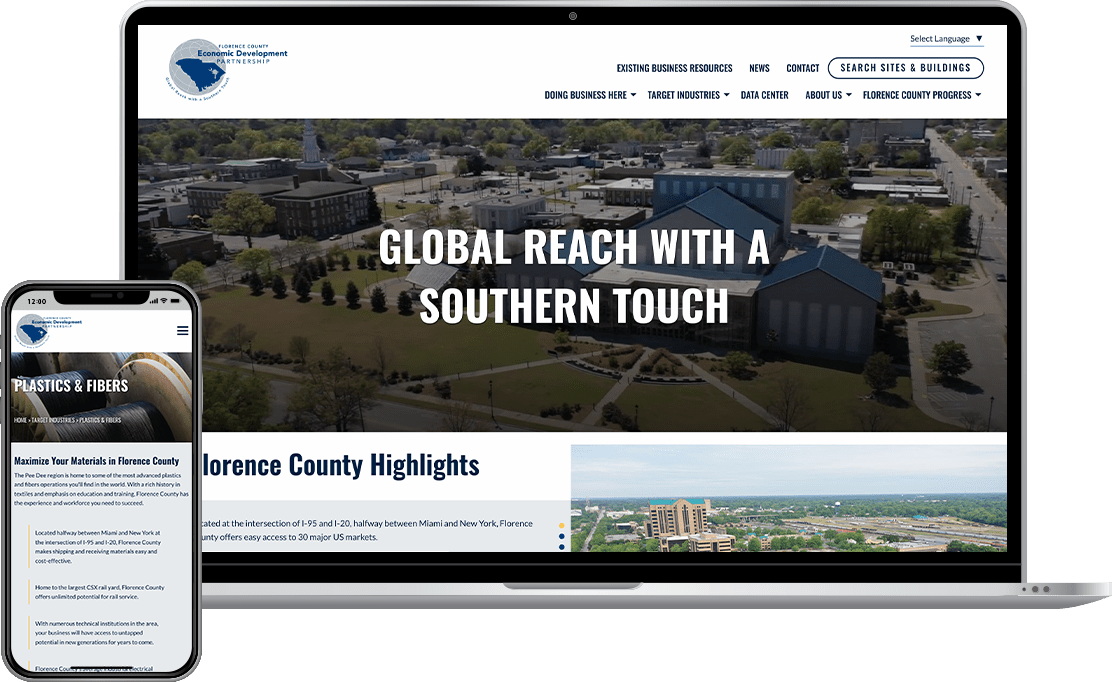The height and width of the screenshot is (682, 1112).
Task: Expand the About Us dropdown
Action: 827,95
